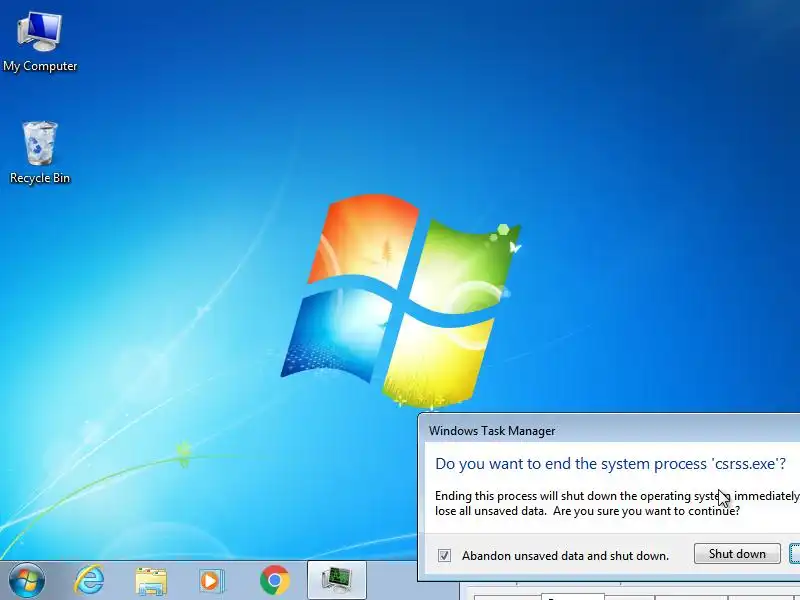Open Windows Explorer folder icon in taskbar
This screenshot has width=800, height=600.
tap(151, 581)
